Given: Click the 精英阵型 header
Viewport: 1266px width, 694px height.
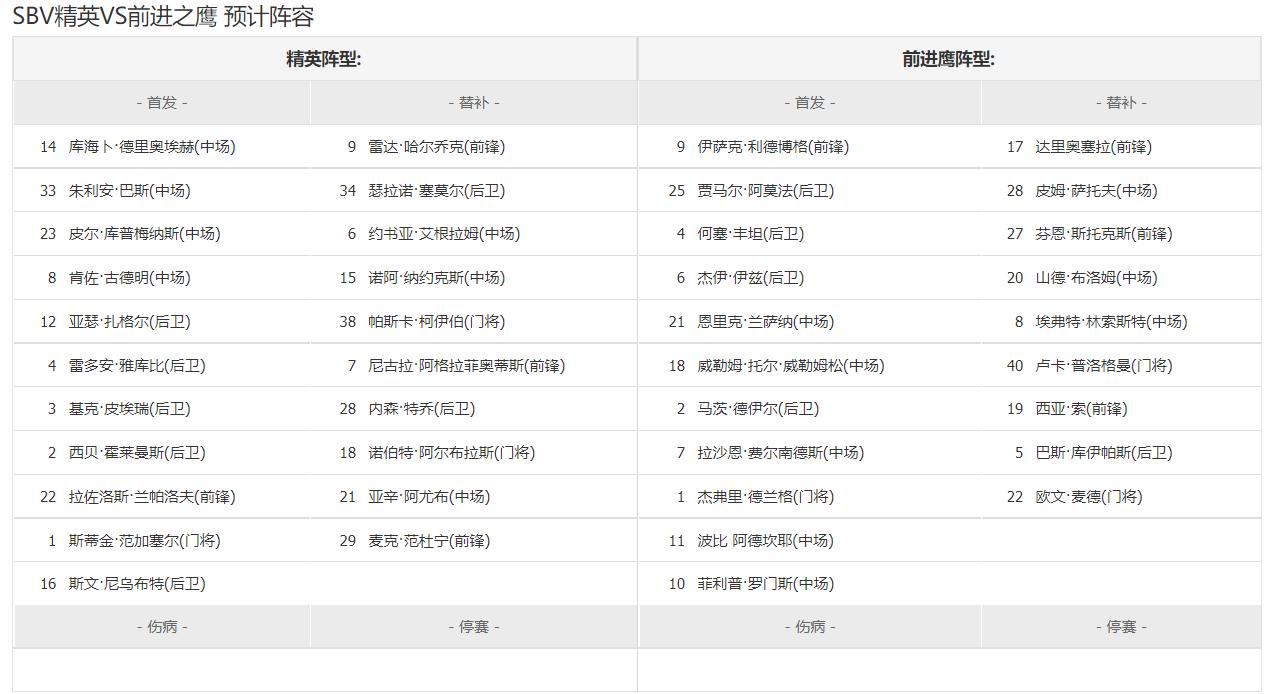Looking at the screenshot, I should click(323, 59).
